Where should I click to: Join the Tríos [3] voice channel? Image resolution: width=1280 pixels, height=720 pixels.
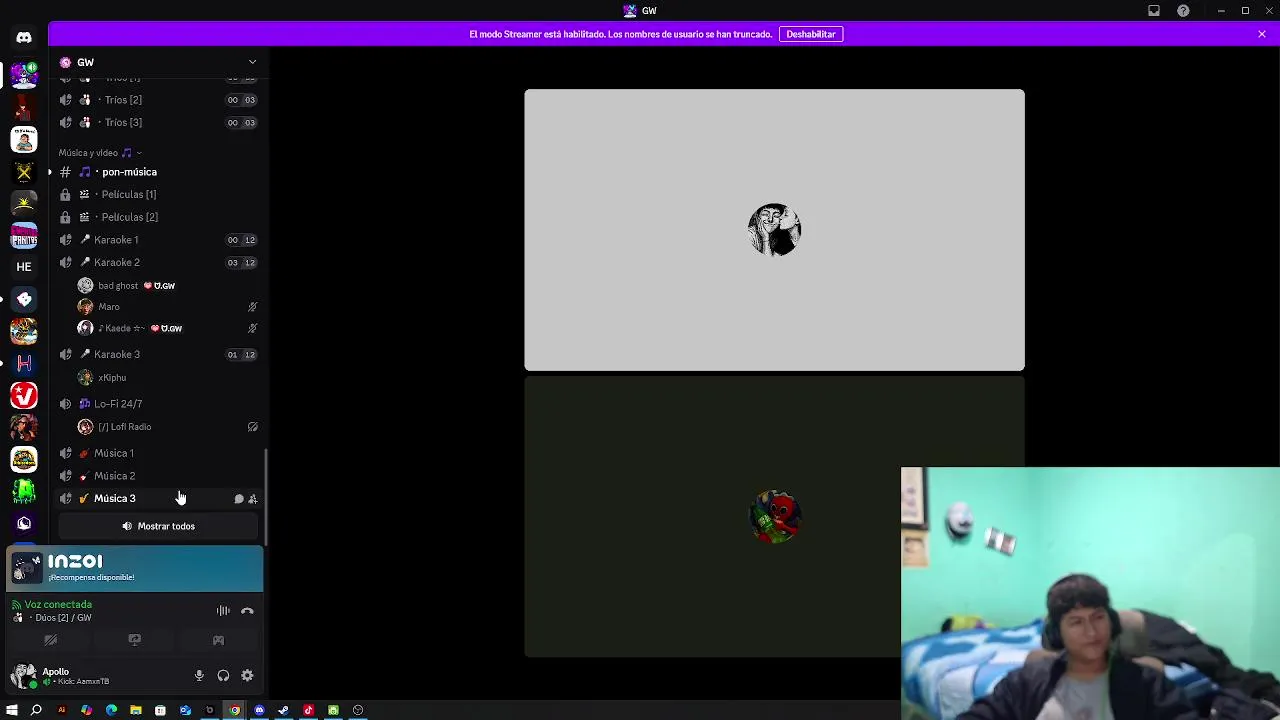pyautogui.click(x=156, y=123)
